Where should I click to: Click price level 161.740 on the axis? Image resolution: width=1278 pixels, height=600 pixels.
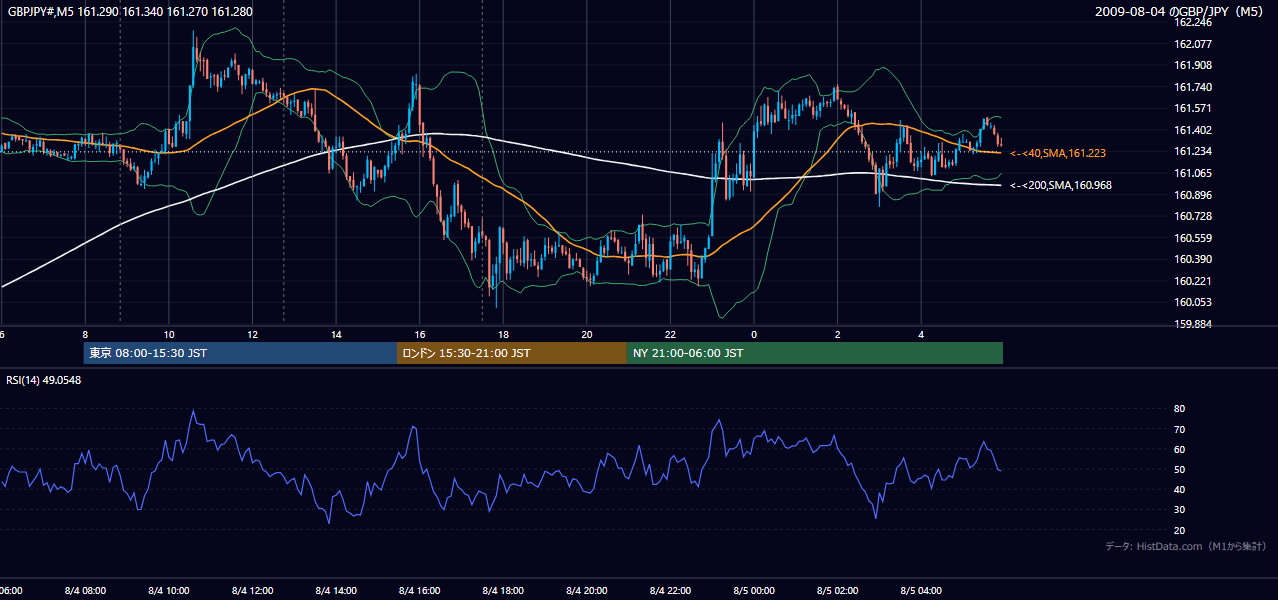click(x=1192, y=87)
